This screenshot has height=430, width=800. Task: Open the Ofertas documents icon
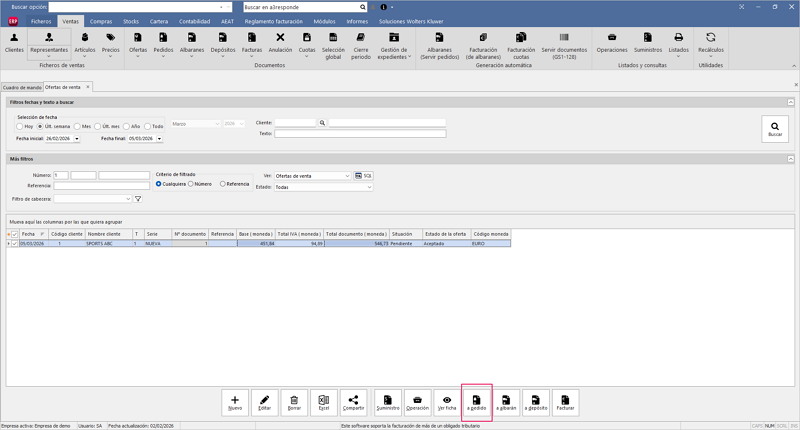coord(138,43)
